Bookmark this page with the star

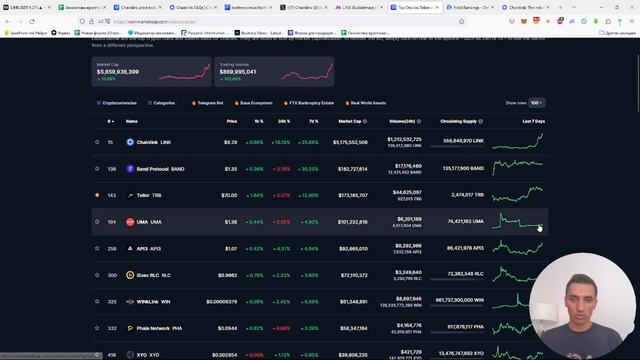tap(462, 21)
